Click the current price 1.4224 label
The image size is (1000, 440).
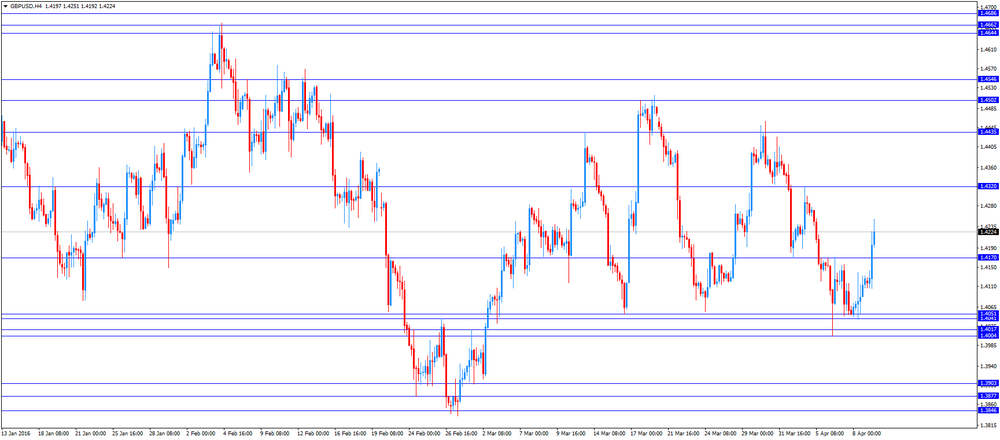[988, 232]
